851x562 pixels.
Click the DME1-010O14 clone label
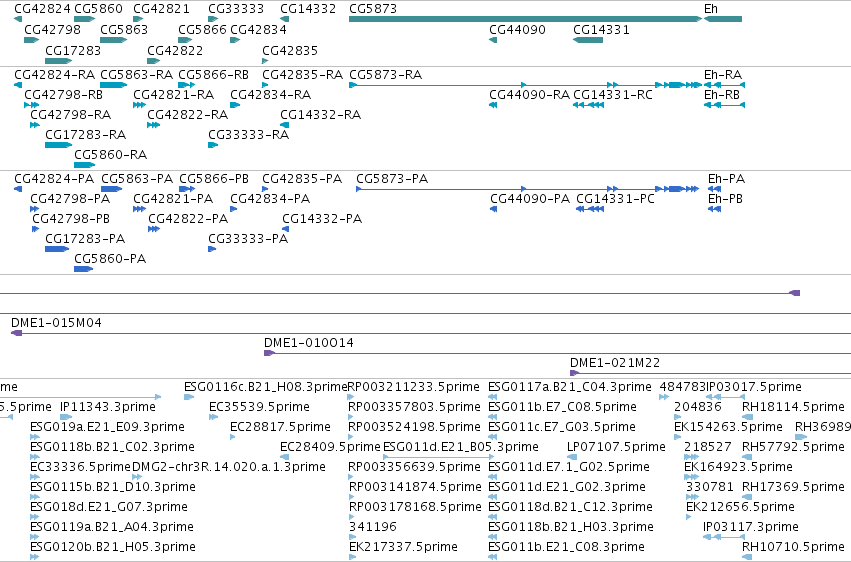tap(308, 343)
